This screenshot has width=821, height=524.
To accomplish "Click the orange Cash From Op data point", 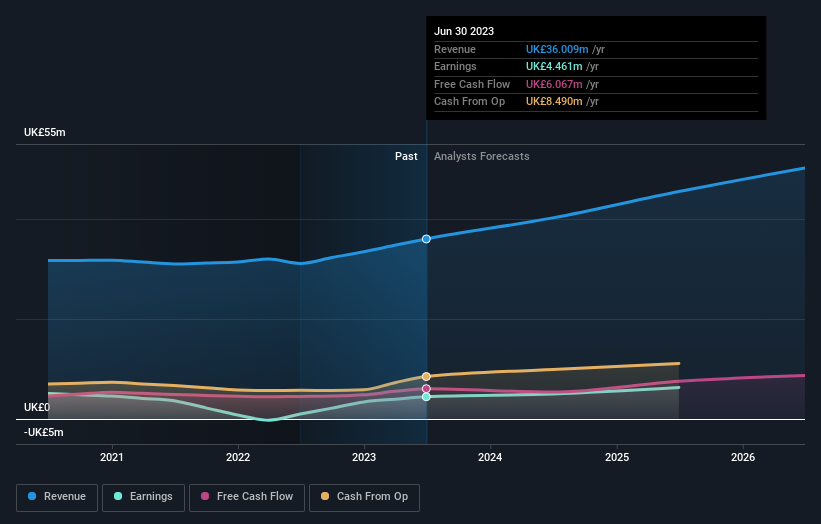I will pyautogui.click(x=426, y=376).
